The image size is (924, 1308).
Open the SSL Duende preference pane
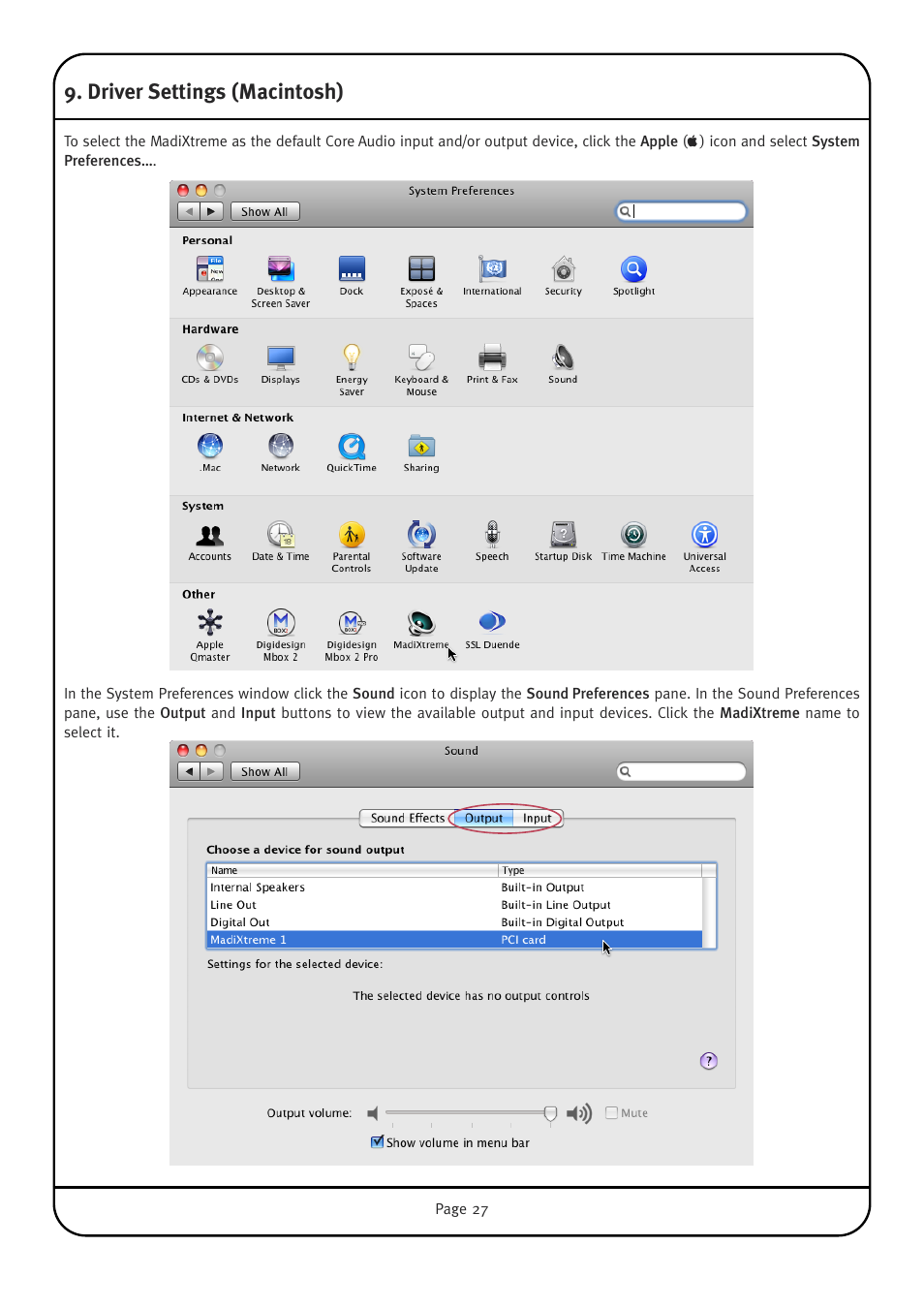pos(492,623)
